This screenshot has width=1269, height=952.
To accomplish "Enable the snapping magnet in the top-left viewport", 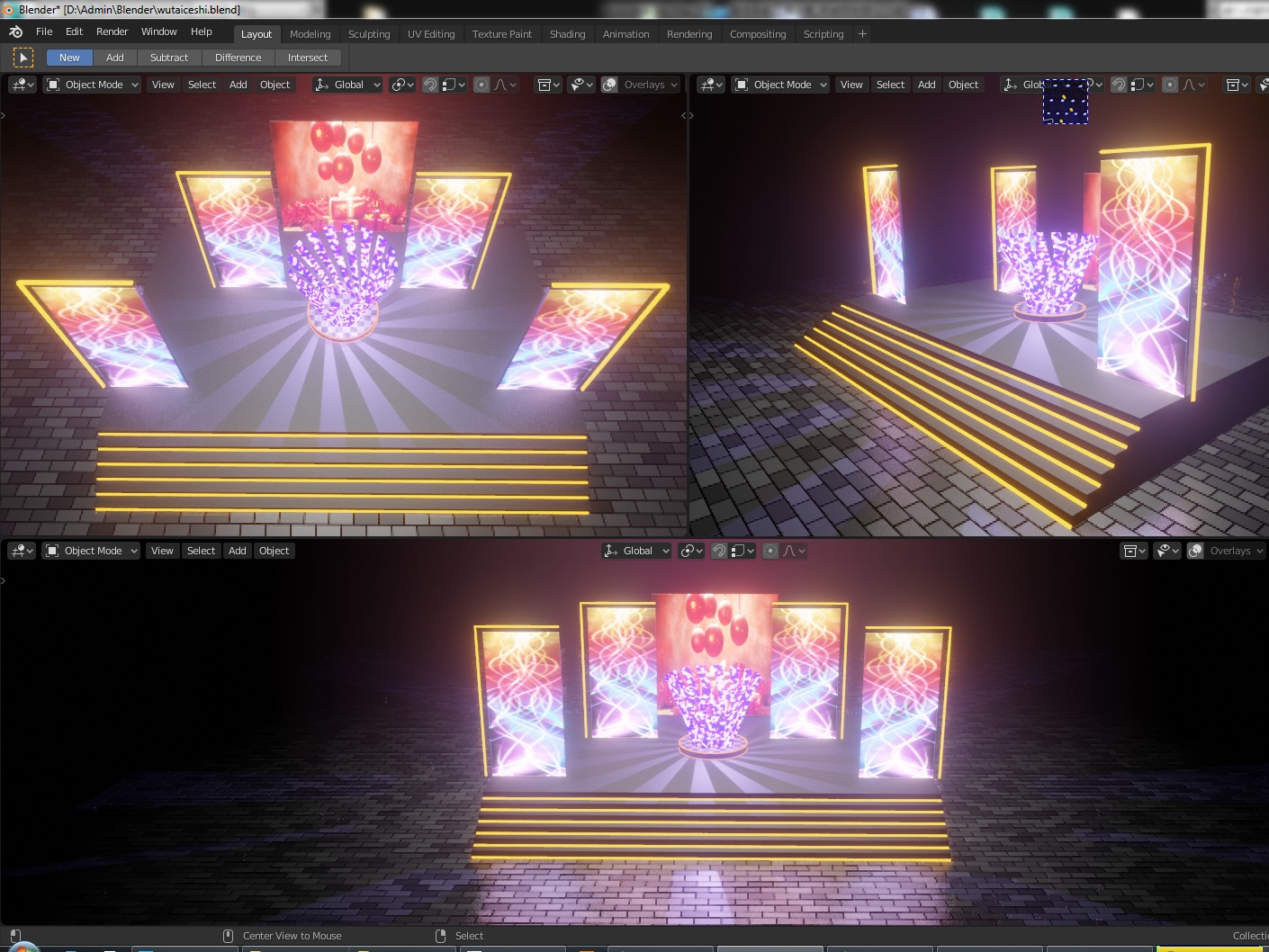I will coord(429,84).
